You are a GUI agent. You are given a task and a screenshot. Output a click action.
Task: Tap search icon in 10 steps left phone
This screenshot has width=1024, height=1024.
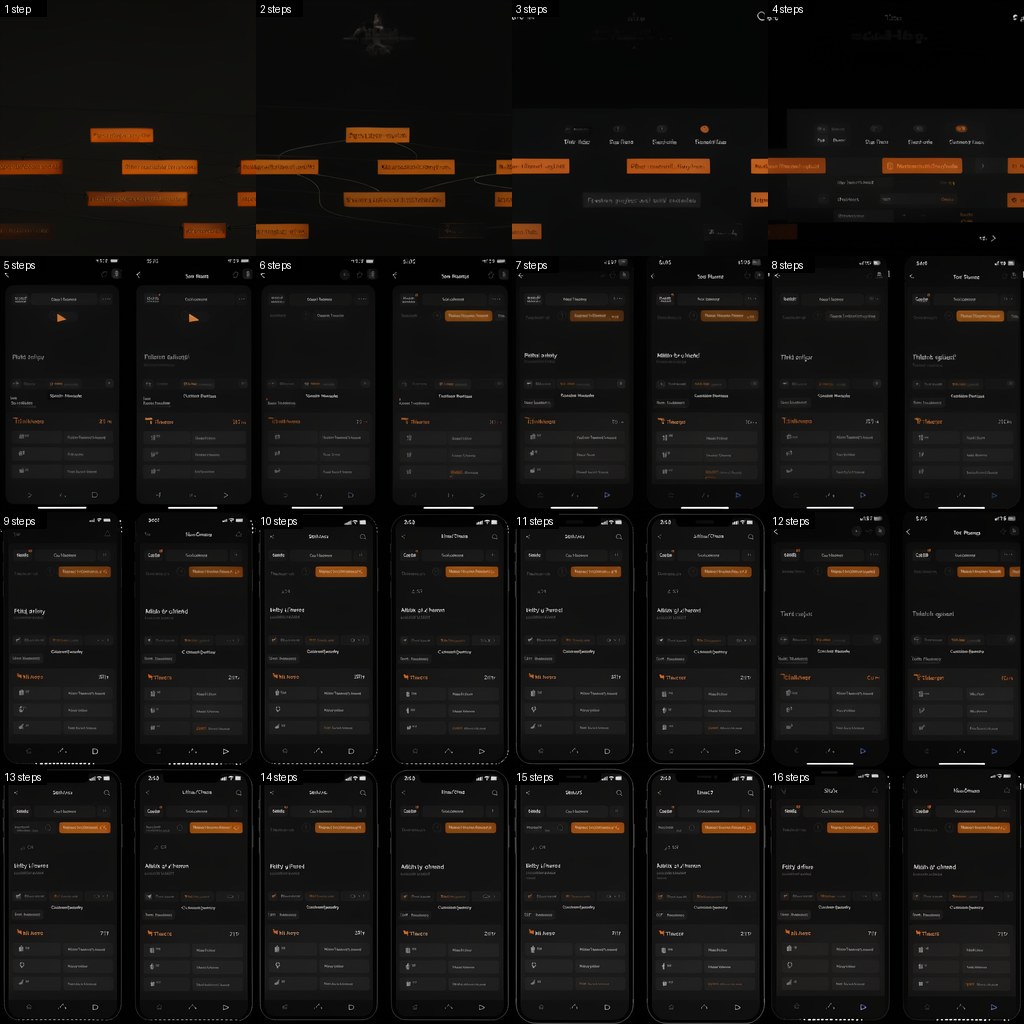(x=362, y=537)
